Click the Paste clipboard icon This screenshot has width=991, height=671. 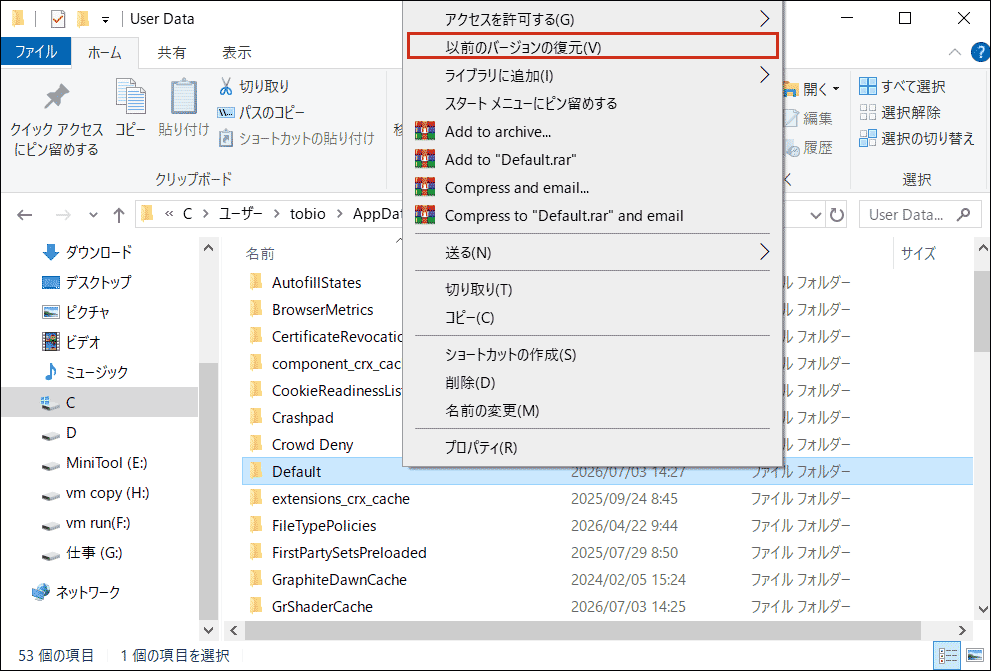pos(184,97)
